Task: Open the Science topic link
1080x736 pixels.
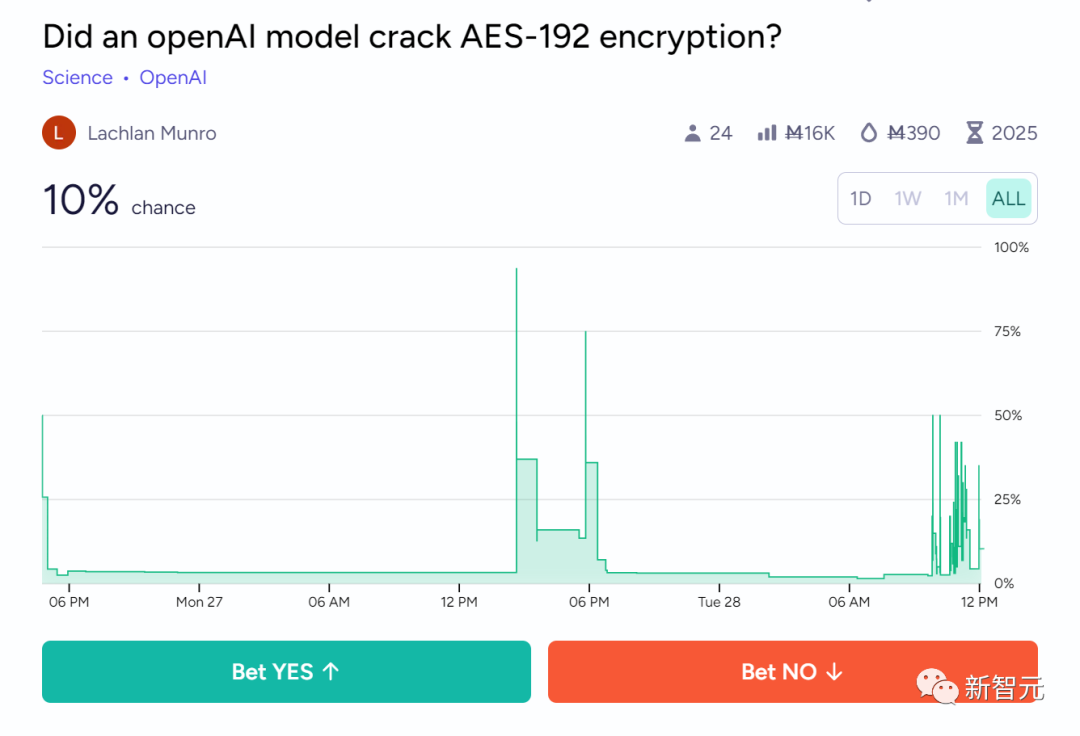Action: (77, 77)
